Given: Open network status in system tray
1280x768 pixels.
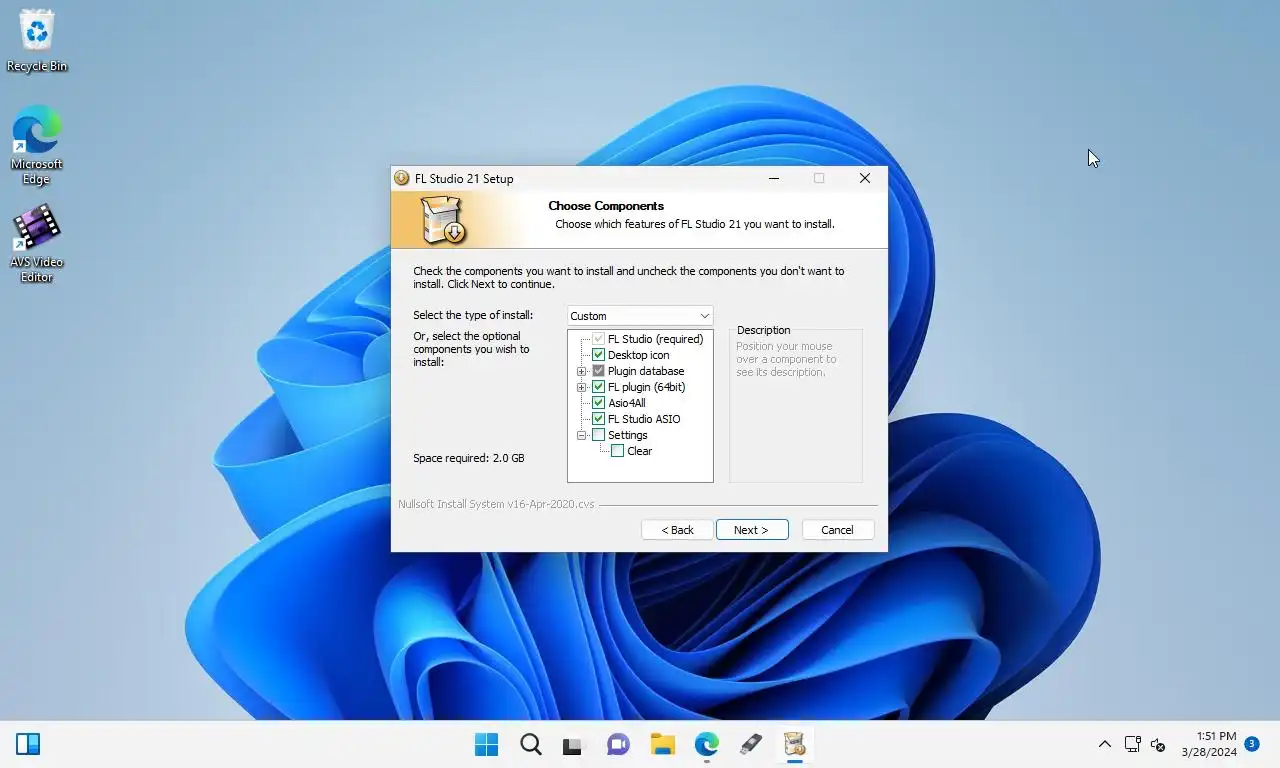Looking at the screenshot, I should coord(1132,744).
